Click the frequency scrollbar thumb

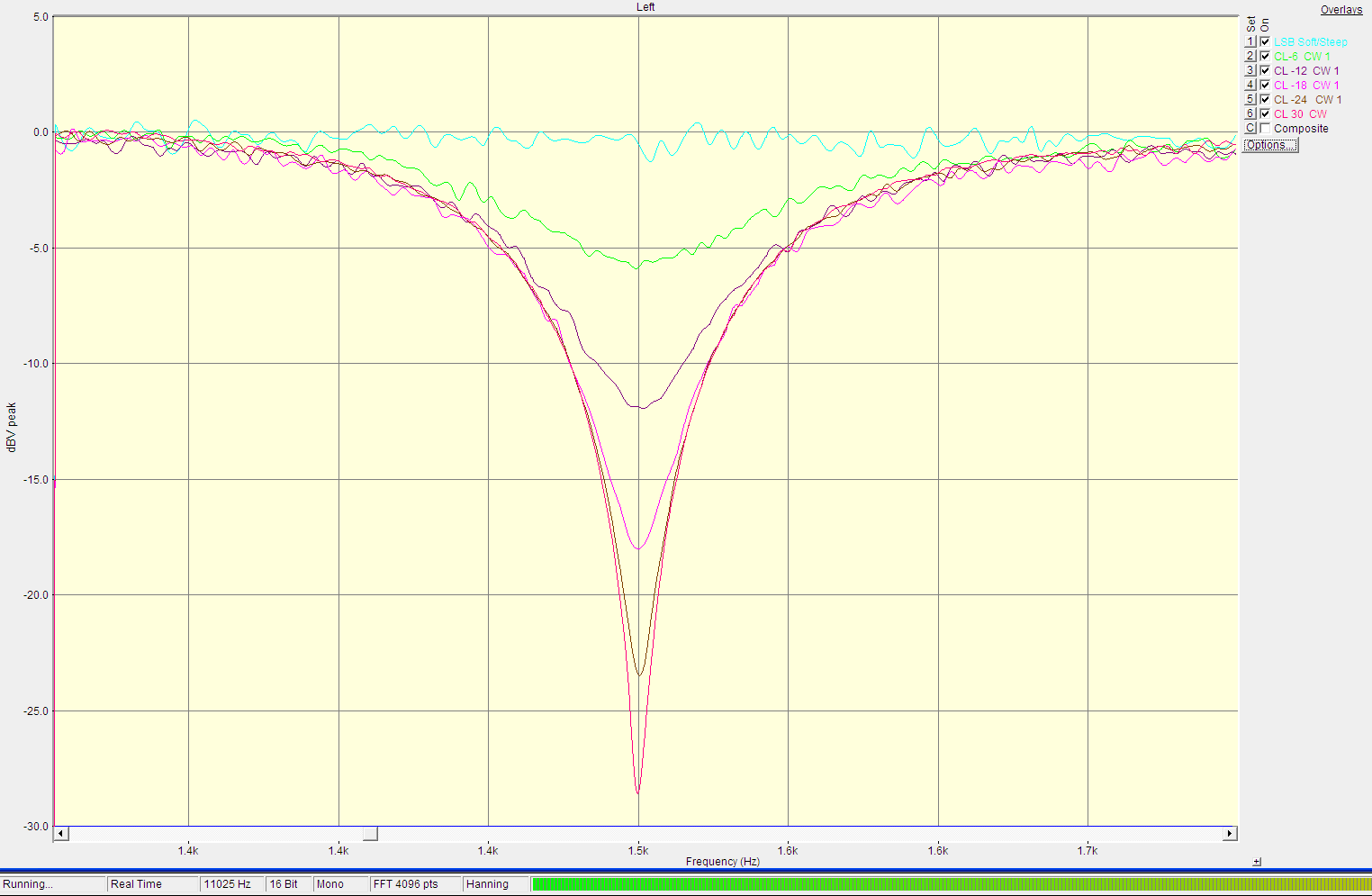pos(370,834)
